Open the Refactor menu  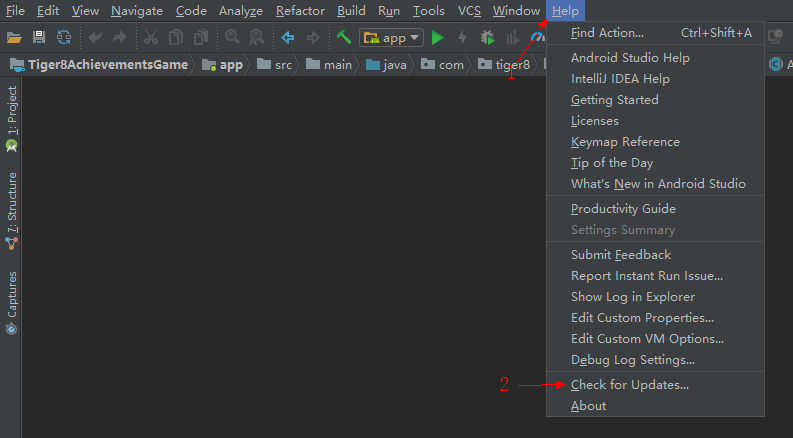tap(300, 11)
